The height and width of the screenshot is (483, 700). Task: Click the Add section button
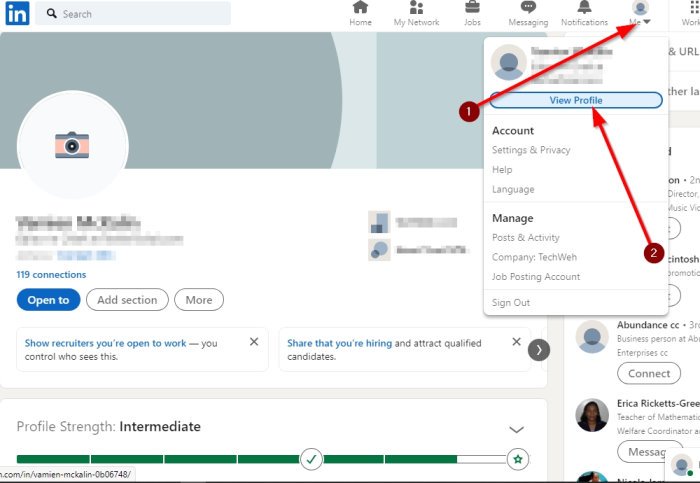pyautogui.click(x=127, y=300)
